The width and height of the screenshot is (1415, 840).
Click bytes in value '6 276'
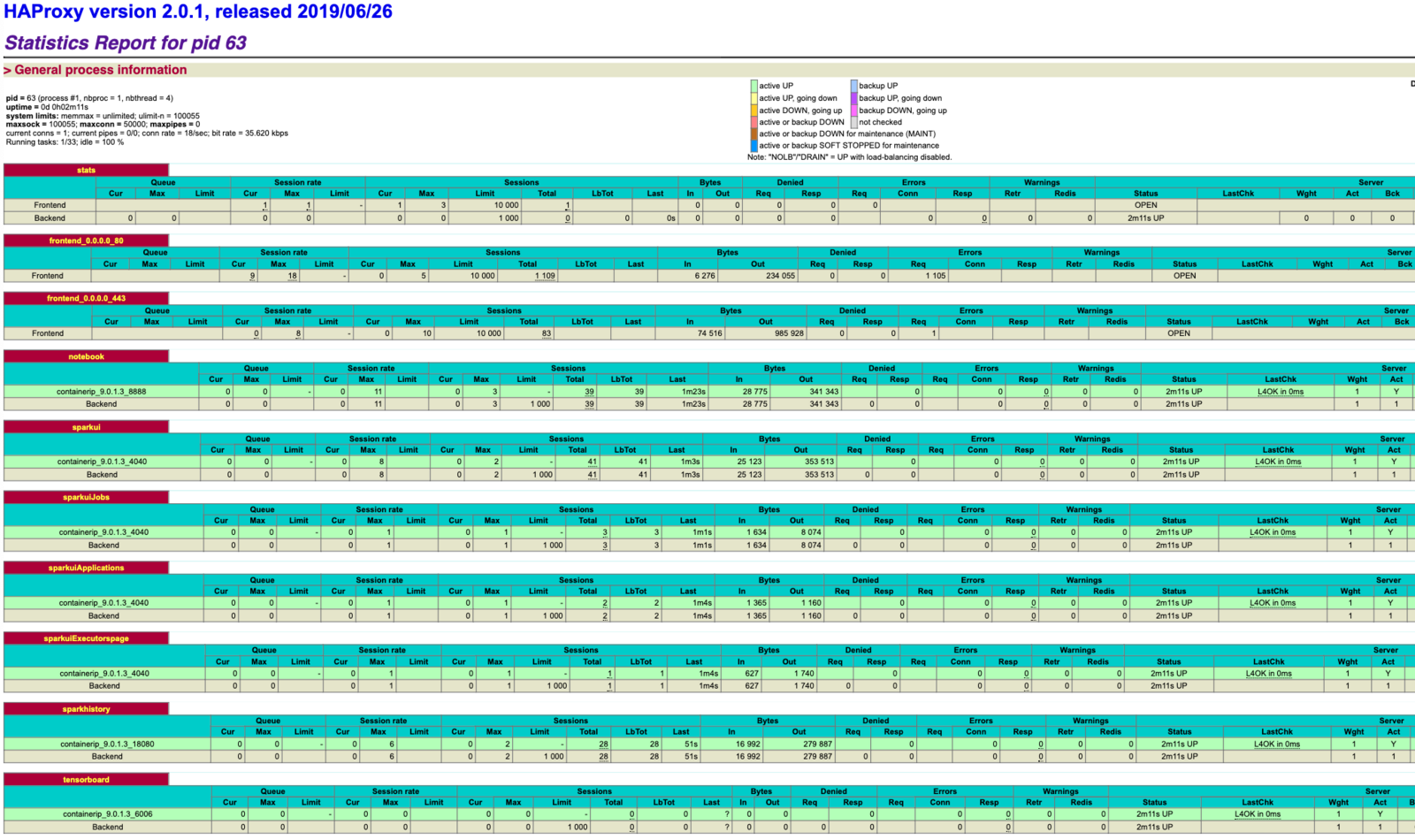pos(705,276)
